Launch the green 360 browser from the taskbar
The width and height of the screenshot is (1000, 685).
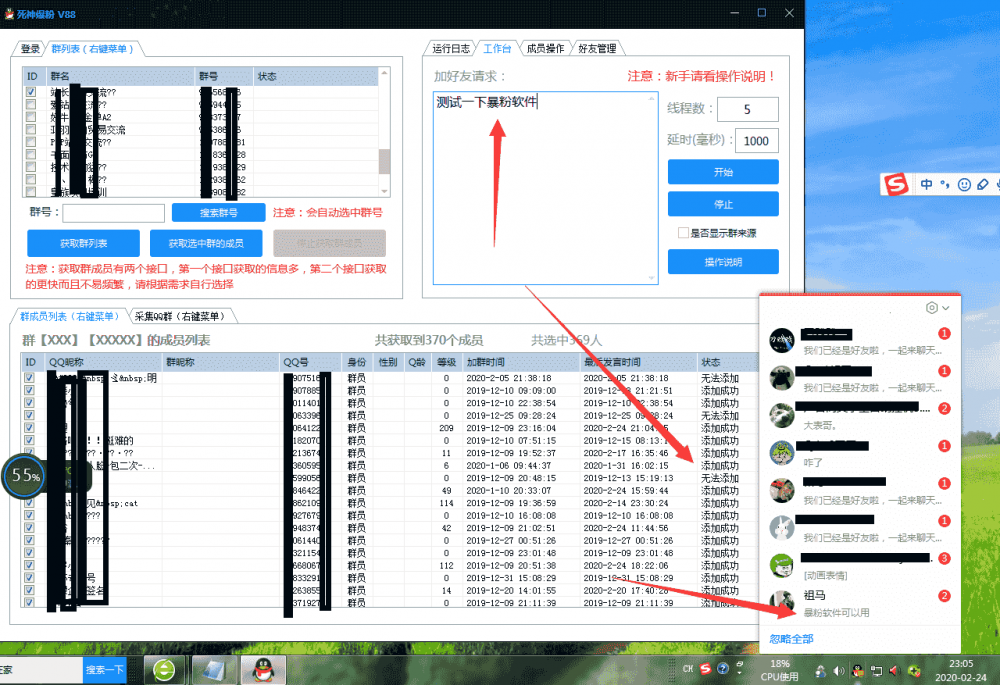pyautogui.click(x=164, y=670)
